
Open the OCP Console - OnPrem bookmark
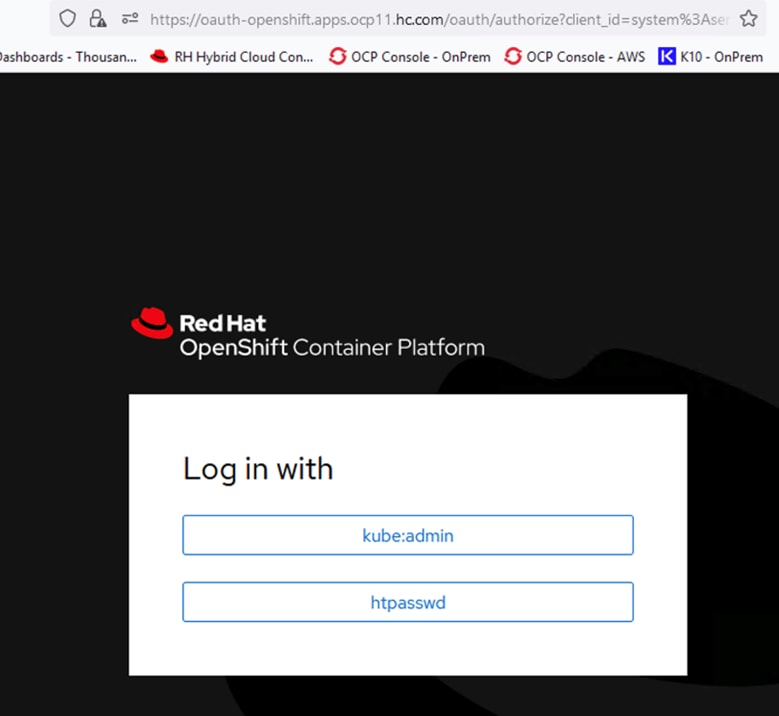410,57
